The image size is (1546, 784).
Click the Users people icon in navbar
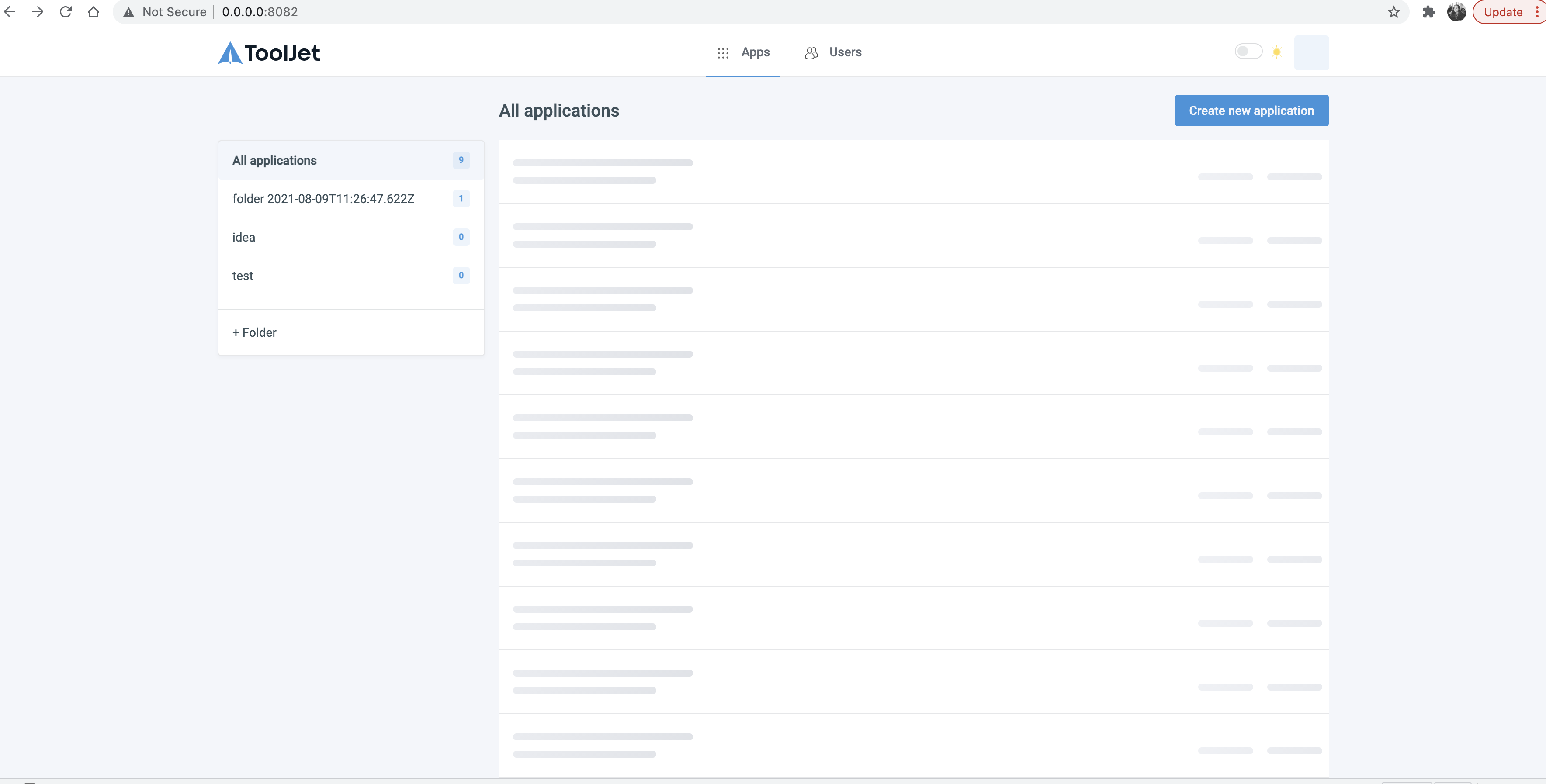811,52
